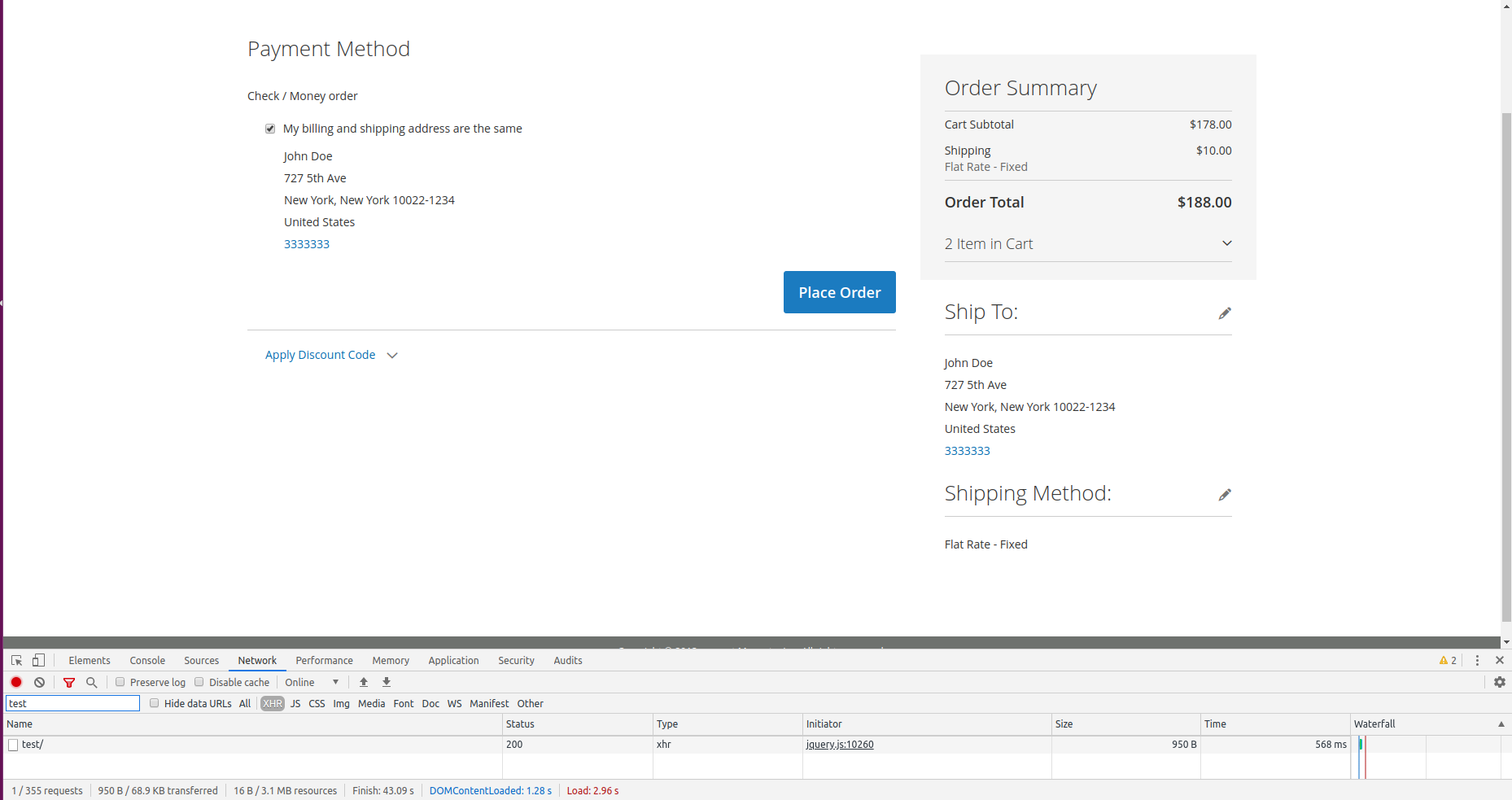The height and width of the screenshot is (800, 1512).
Task: Open the Security tab
Action: [x=516, y=660]
